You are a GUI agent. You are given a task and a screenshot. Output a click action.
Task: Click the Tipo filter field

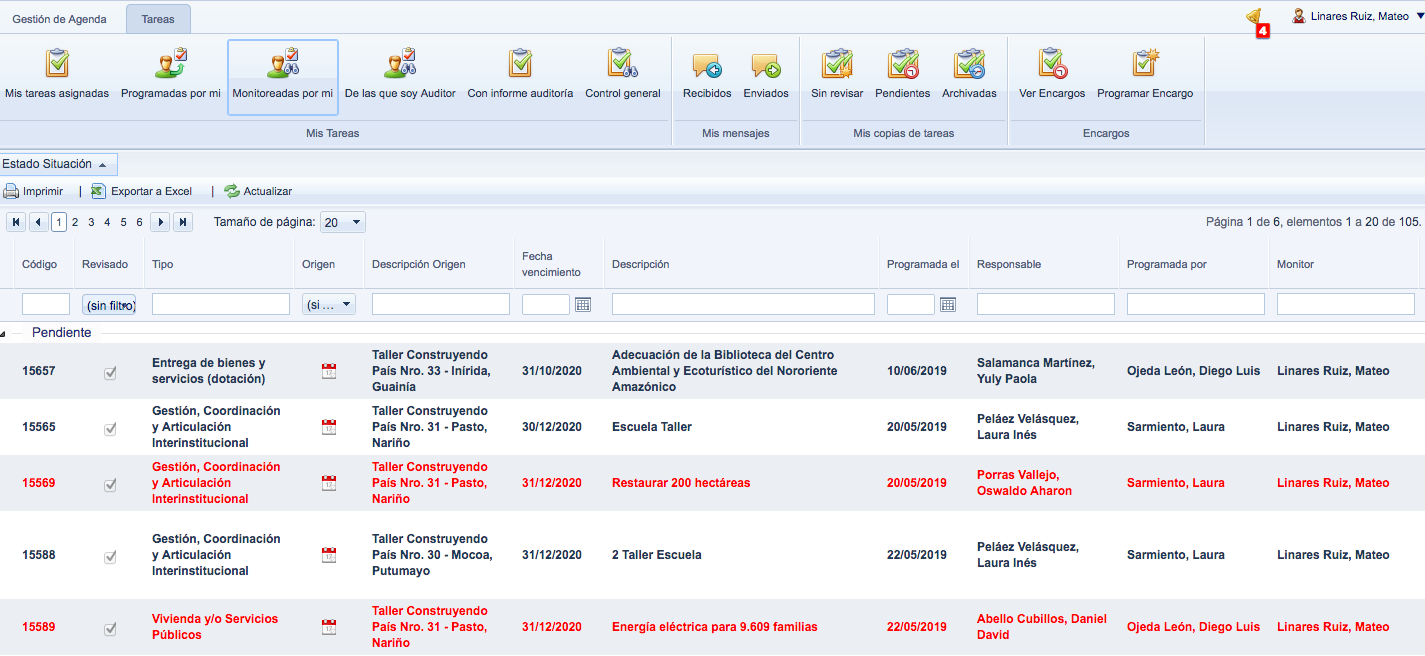(x=221, y=304)
